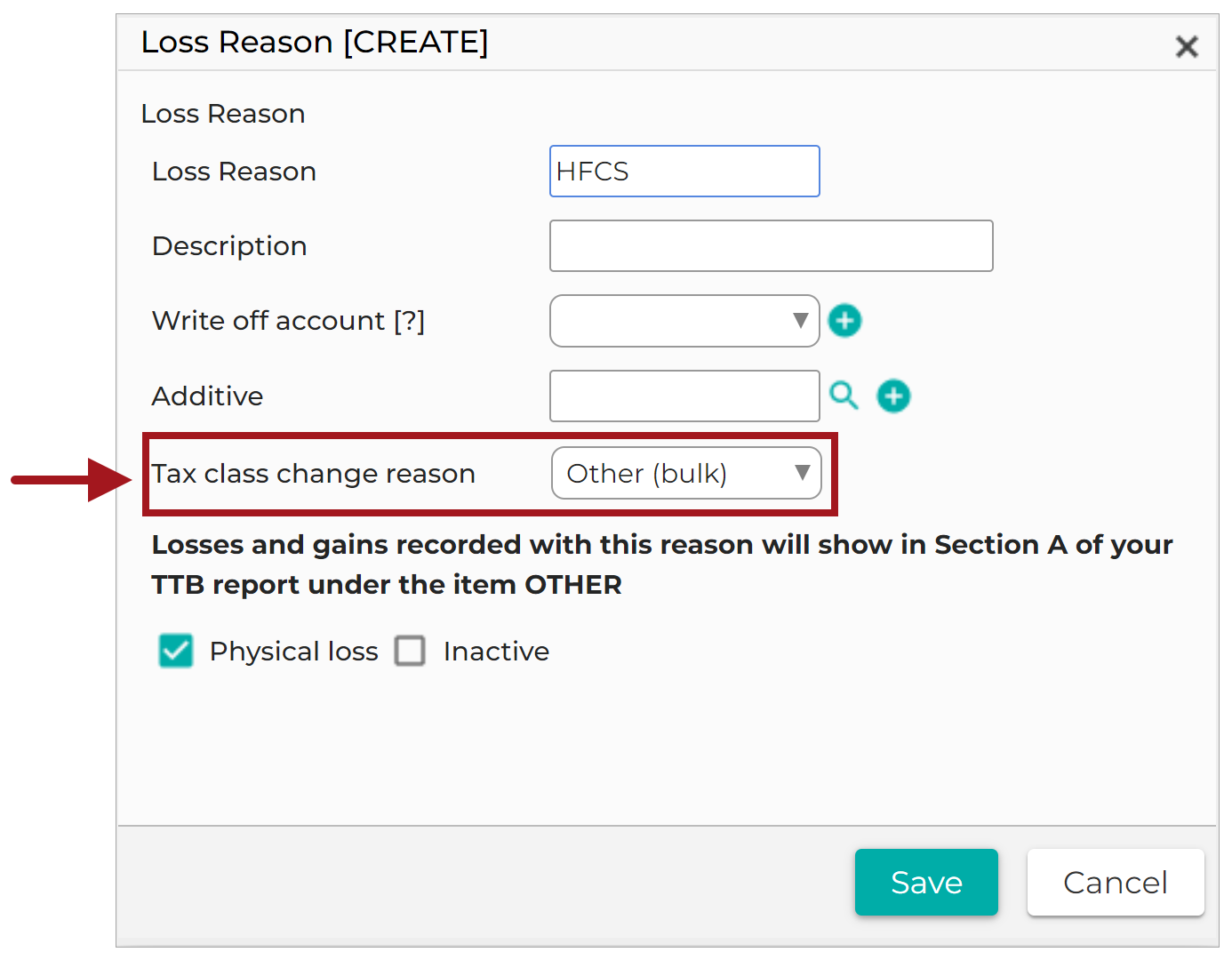This screenshot has height=960, width=1232.
Task: Add new write off account plus icon
Action: (844, 321)
